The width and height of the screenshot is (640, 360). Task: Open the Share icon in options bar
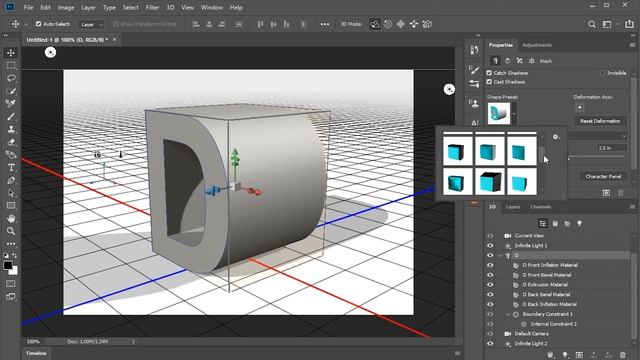(629, 24)
